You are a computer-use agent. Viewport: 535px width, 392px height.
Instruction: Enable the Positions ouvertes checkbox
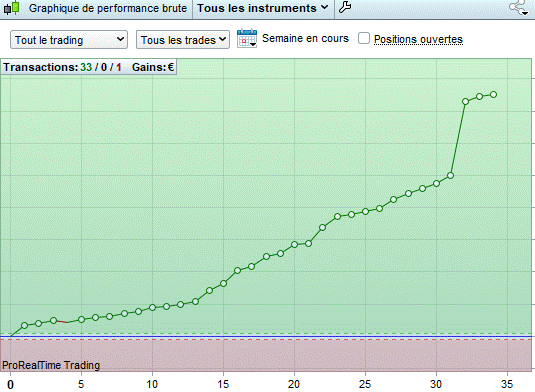[364, 38]
